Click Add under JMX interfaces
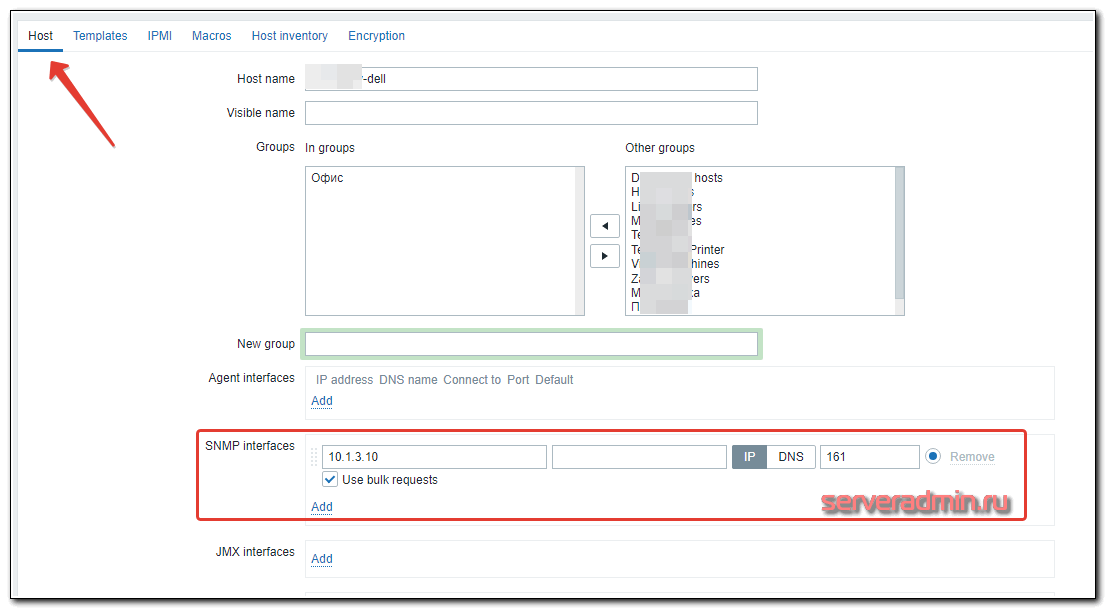The width and height of the screenshot is (1107, 610). coord(322,559)
